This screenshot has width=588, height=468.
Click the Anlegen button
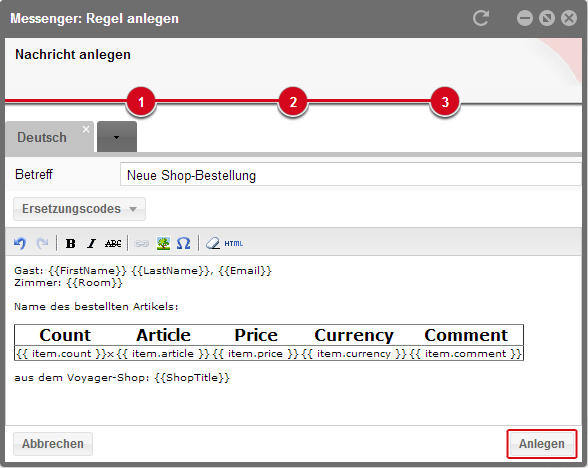542,444
